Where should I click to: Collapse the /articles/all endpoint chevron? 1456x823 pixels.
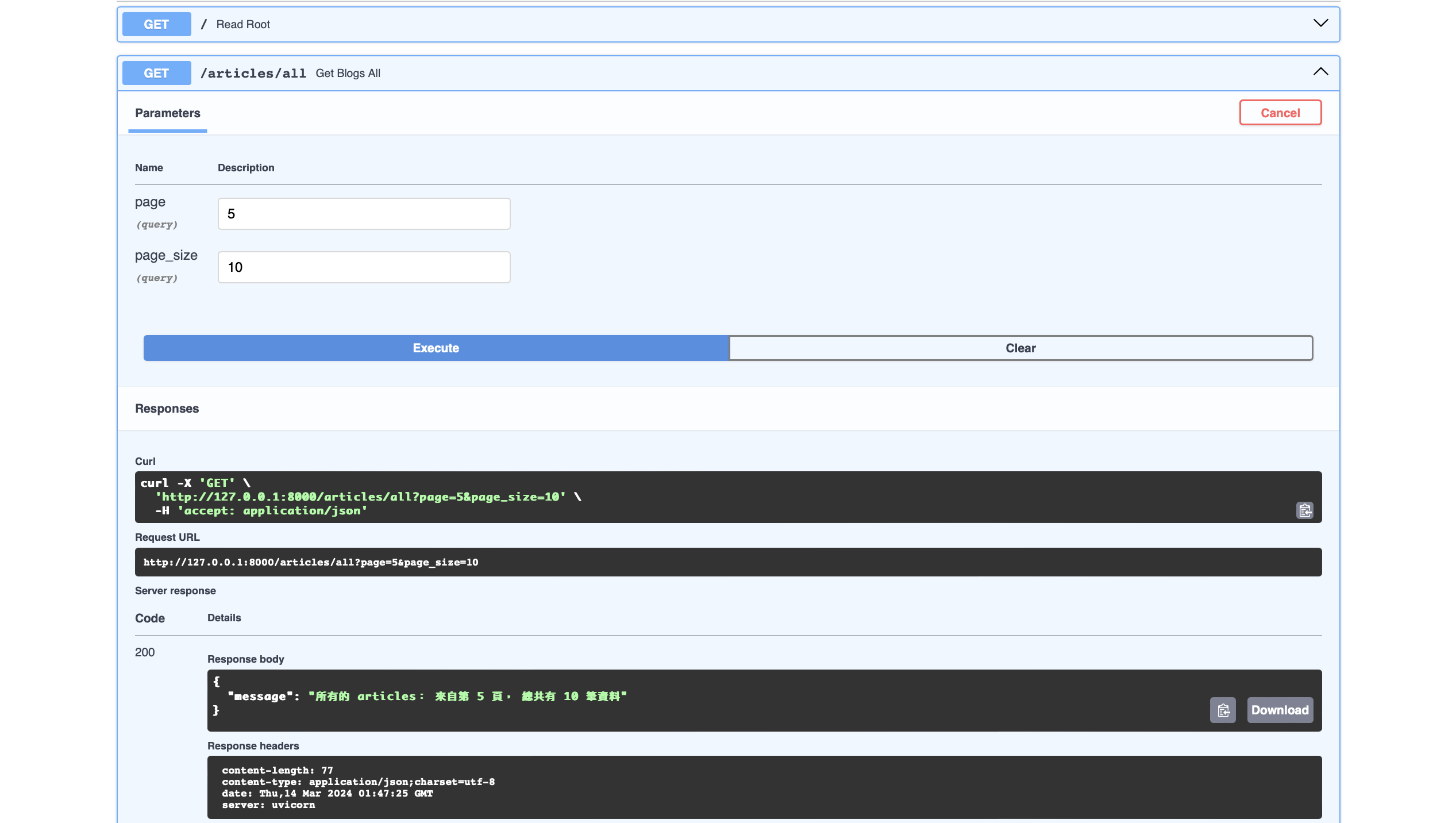(x=1320, y=72)
